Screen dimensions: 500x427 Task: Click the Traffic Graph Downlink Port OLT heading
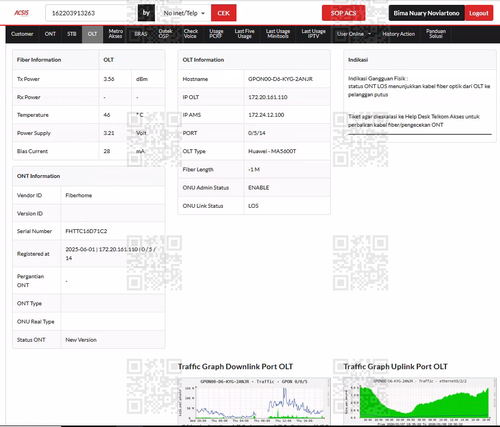point(235,367)
